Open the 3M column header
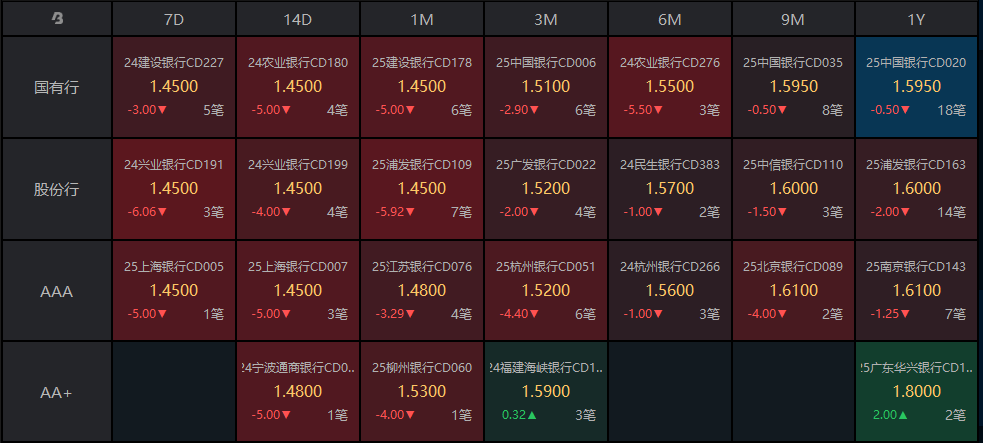The width and height of the screenshot is (983, 443). 545,19
